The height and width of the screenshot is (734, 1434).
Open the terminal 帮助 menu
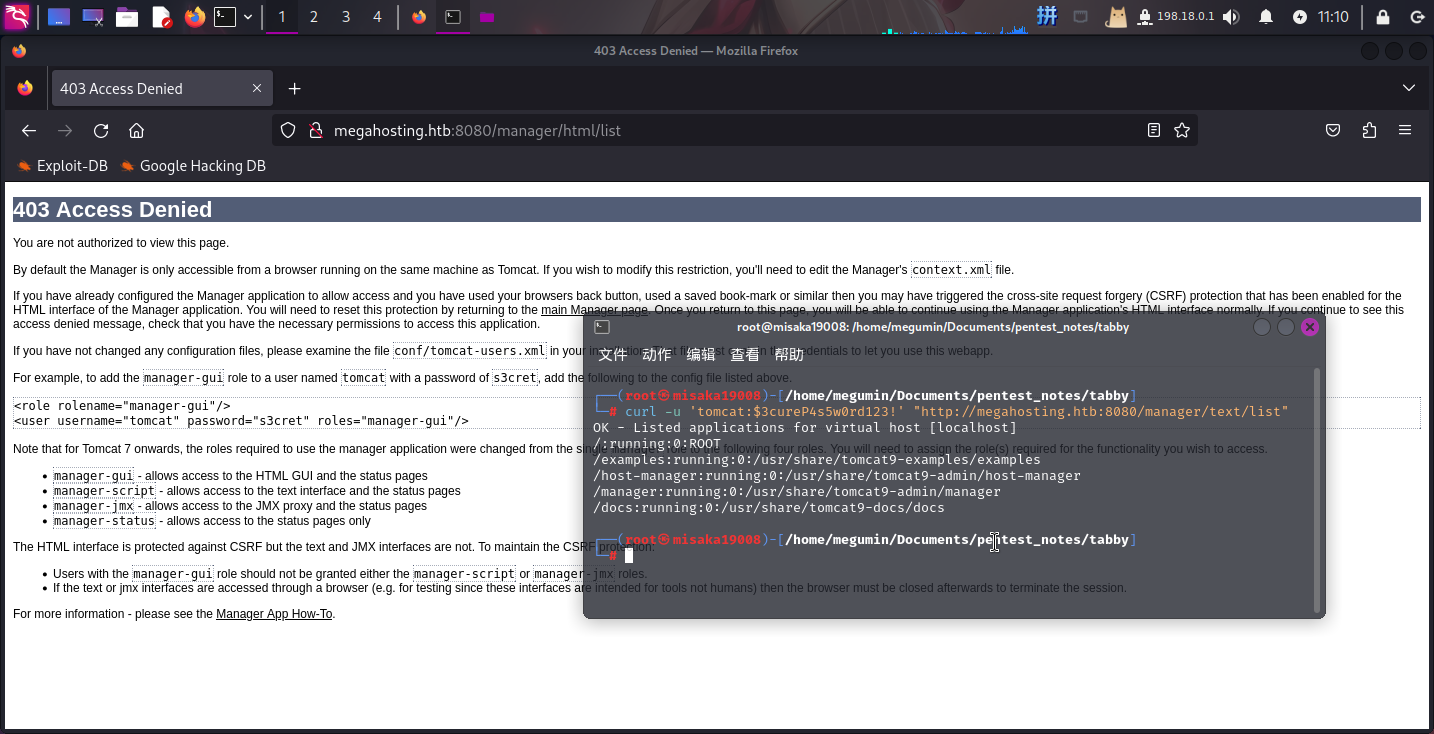pos(789,355)
